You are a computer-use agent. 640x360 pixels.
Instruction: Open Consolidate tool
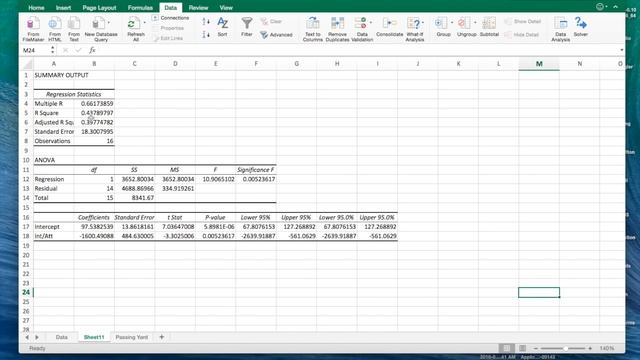pyautogui.click(x=389, y=27)
